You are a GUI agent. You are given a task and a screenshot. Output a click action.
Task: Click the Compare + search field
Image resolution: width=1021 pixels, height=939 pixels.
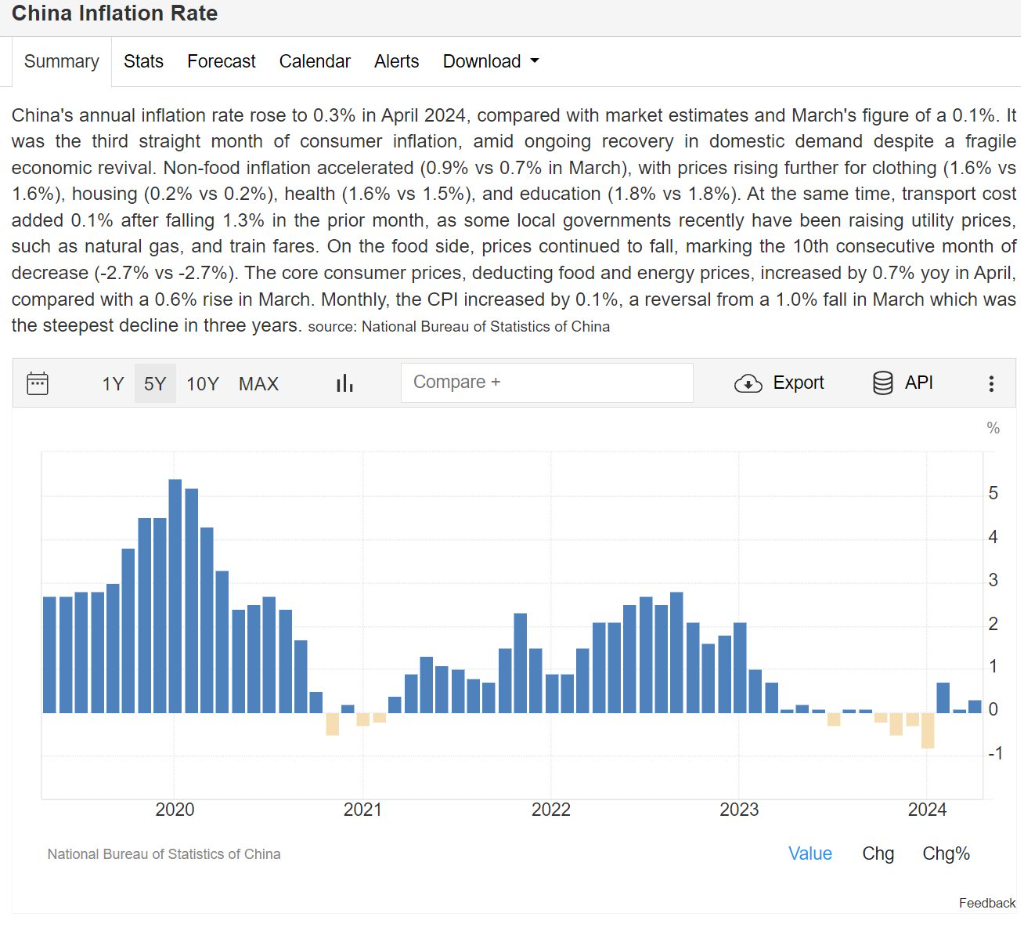547,383
